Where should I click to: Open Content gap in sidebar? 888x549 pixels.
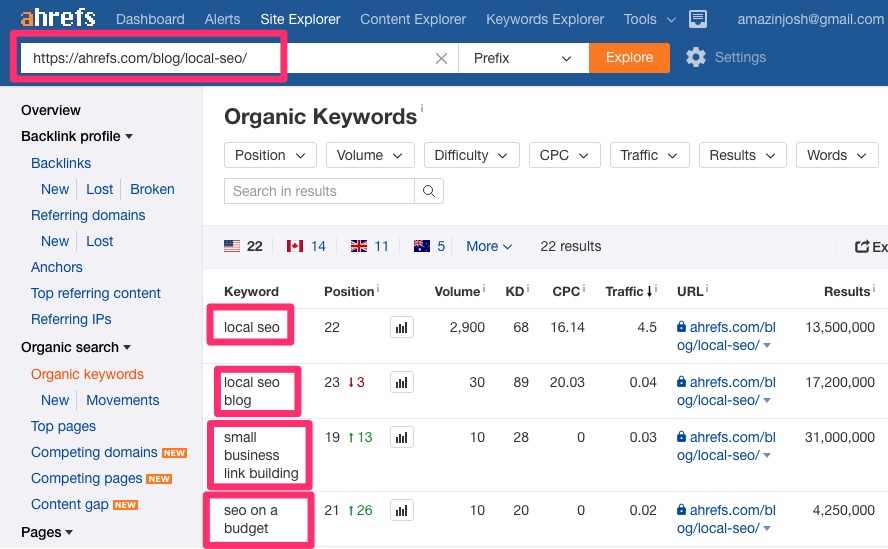coord(70,504)
